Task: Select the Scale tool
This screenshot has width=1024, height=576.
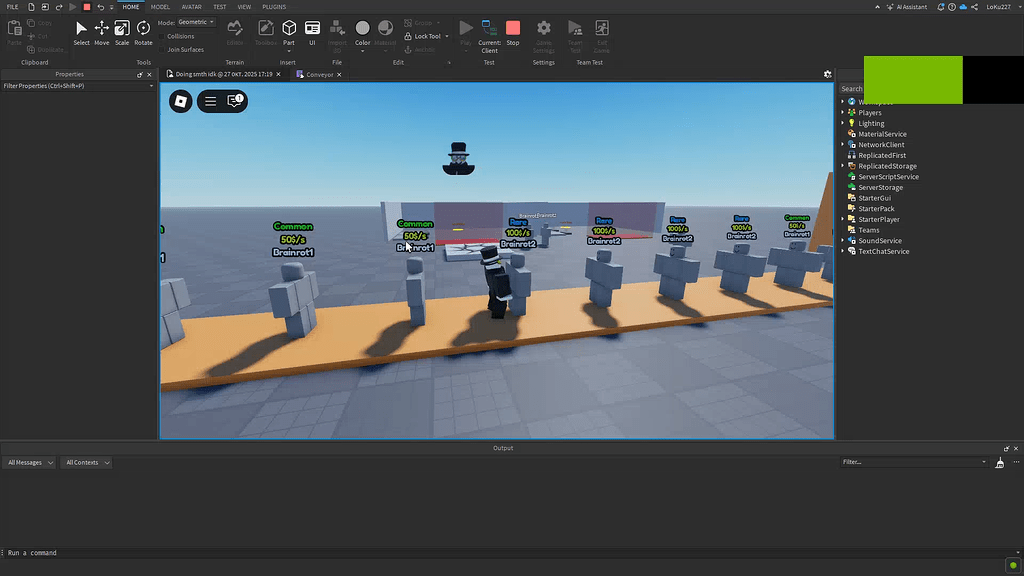Action: (x=121, y=33)
